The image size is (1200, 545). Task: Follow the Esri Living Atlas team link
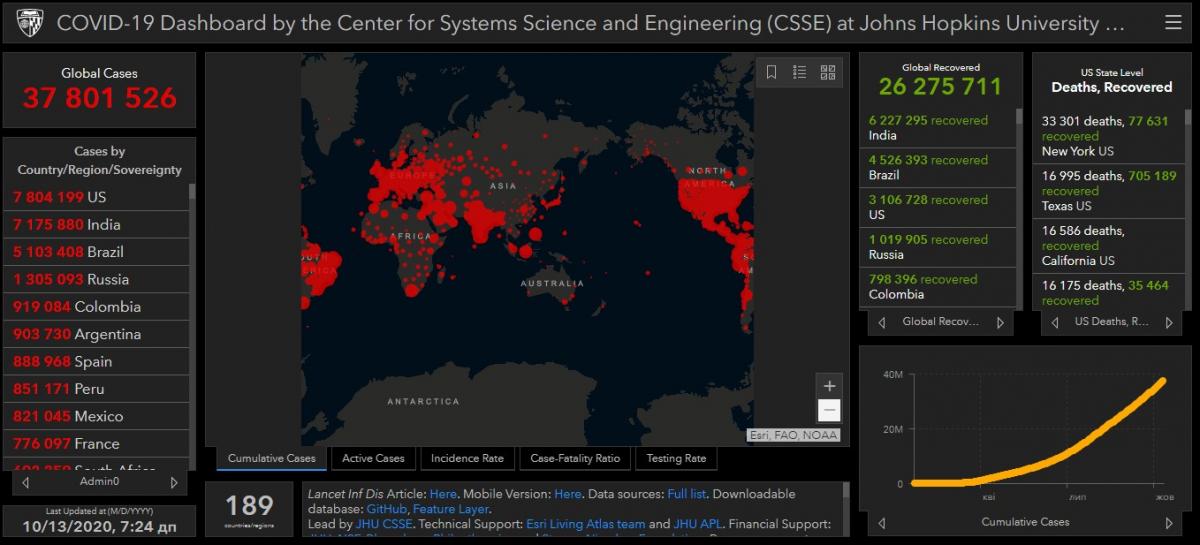click(584, 524)
